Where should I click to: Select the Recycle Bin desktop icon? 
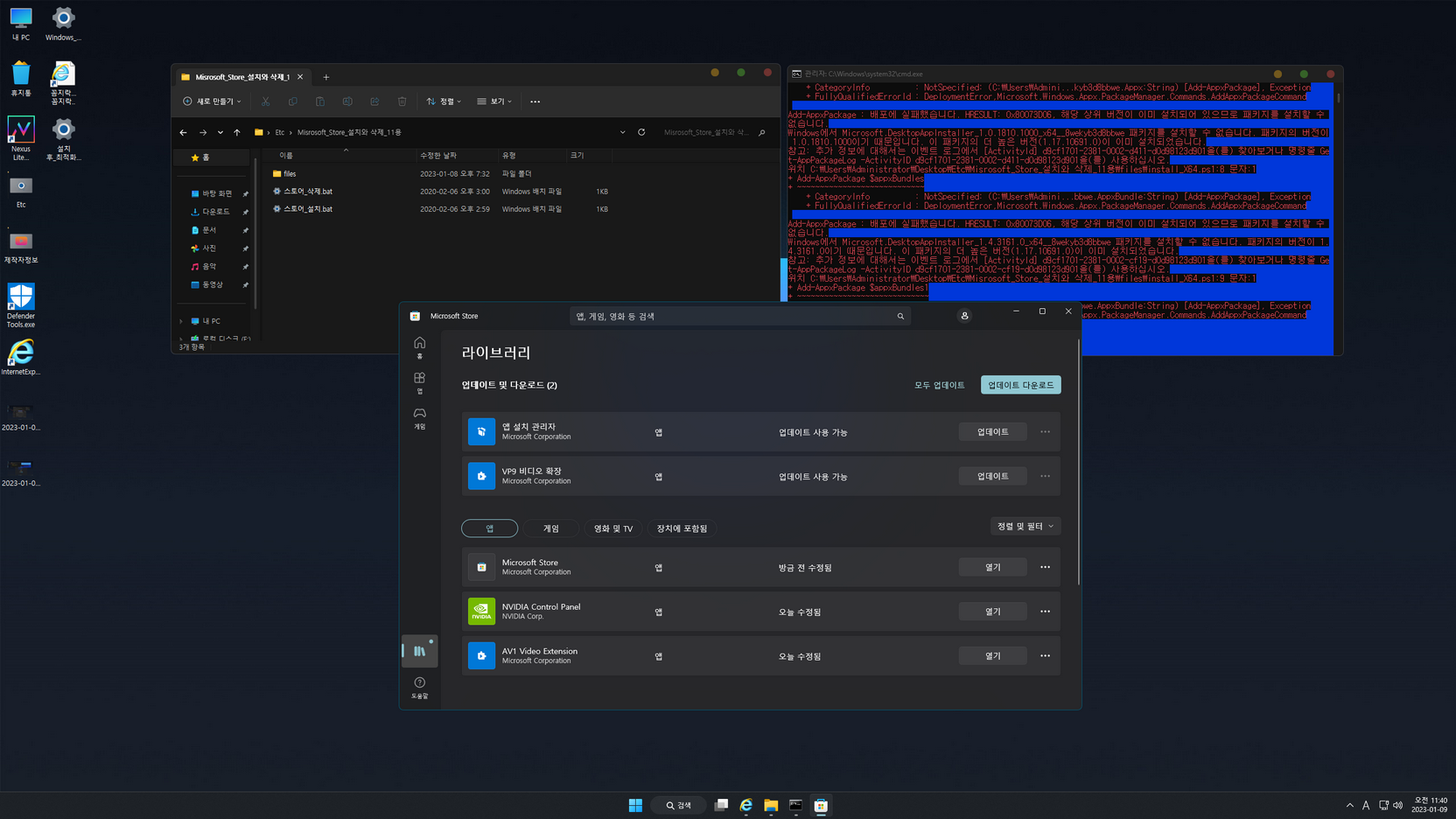pos(21,79)
